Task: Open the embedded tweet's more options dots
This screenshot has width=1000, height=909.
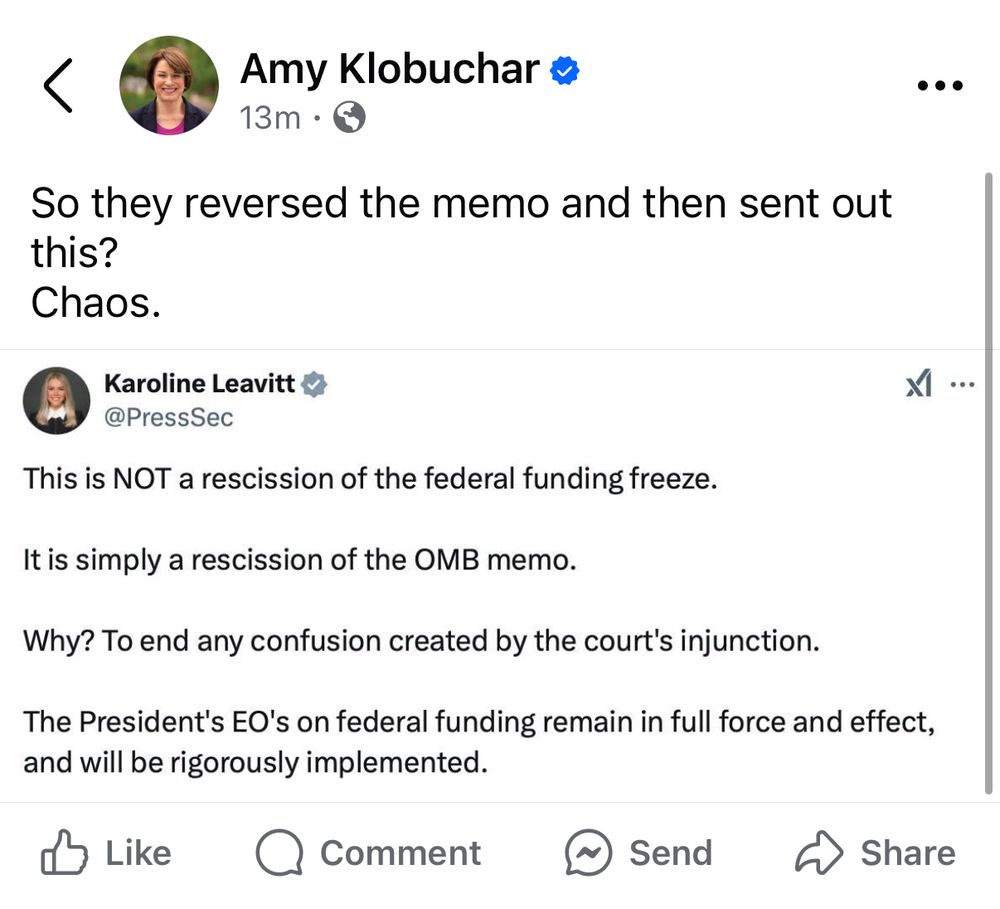Action: tap(961, 384)
